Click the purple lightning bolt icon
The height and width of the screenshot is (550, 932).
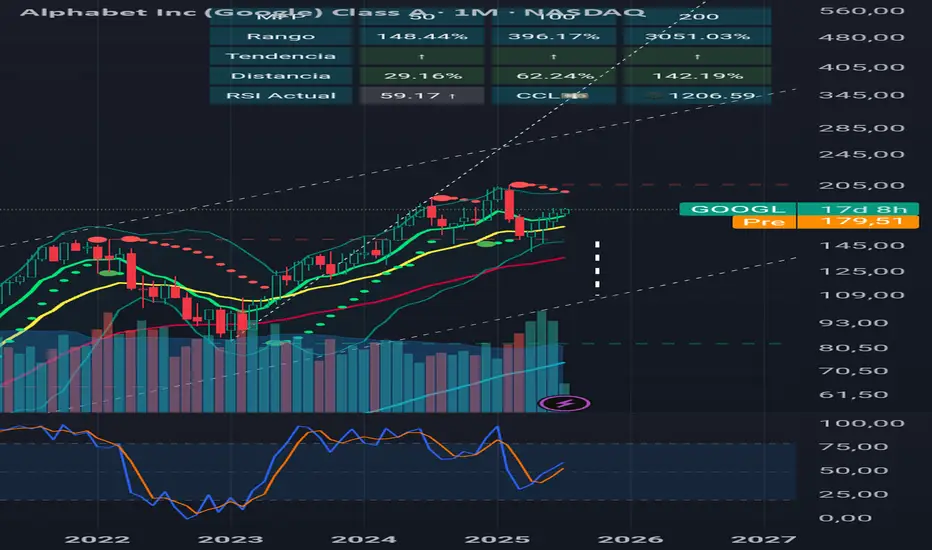[x=564, y=404]
